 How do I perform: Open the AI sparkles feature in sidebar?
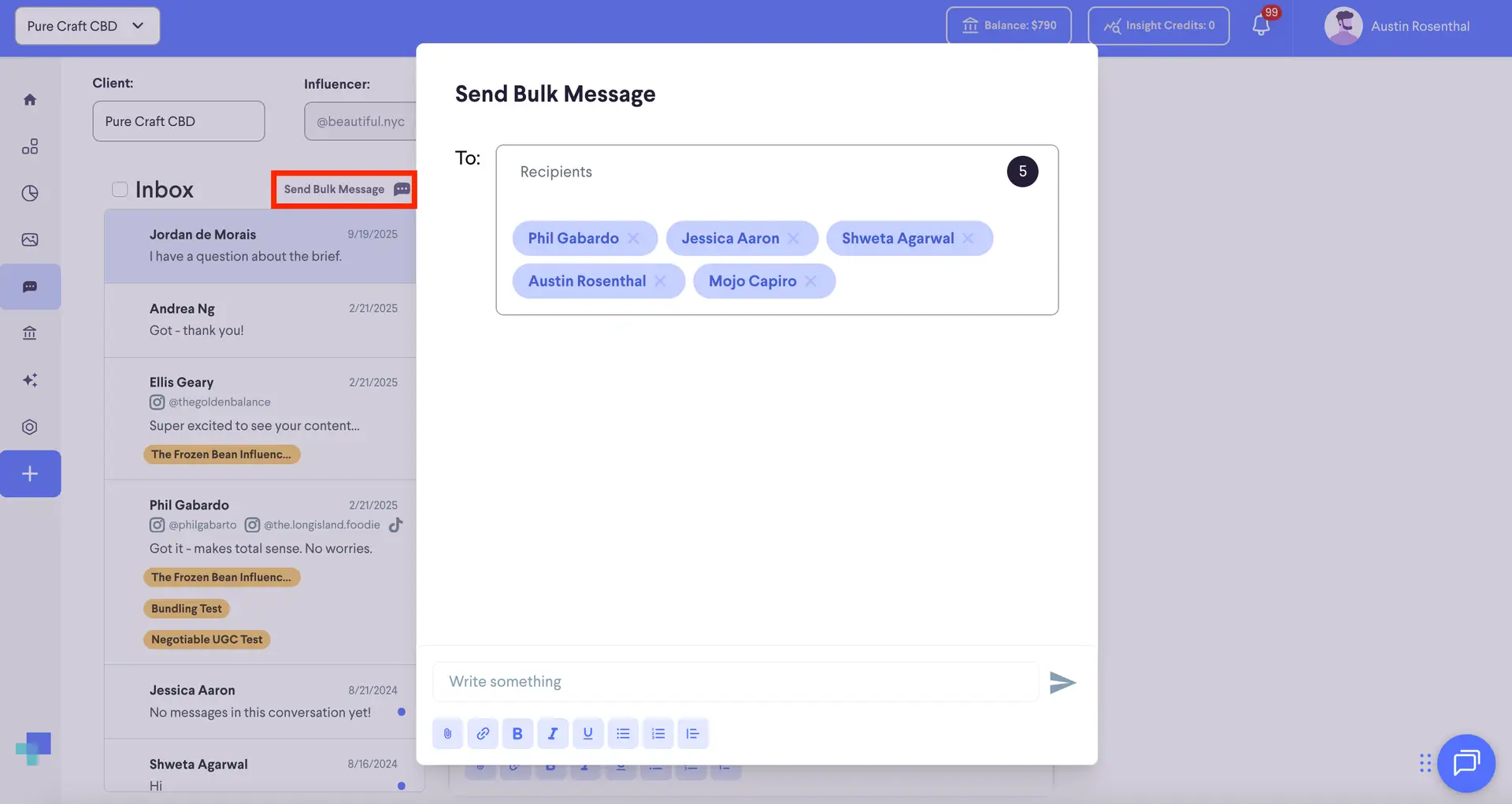[x=30, y=380]
